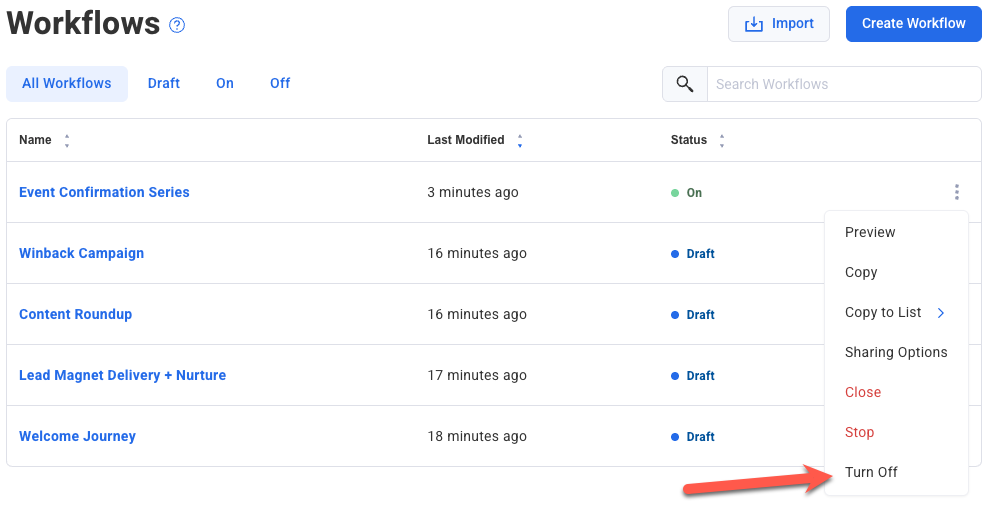
Task: Switch to the Draft tab
Action: coord(164,84)
